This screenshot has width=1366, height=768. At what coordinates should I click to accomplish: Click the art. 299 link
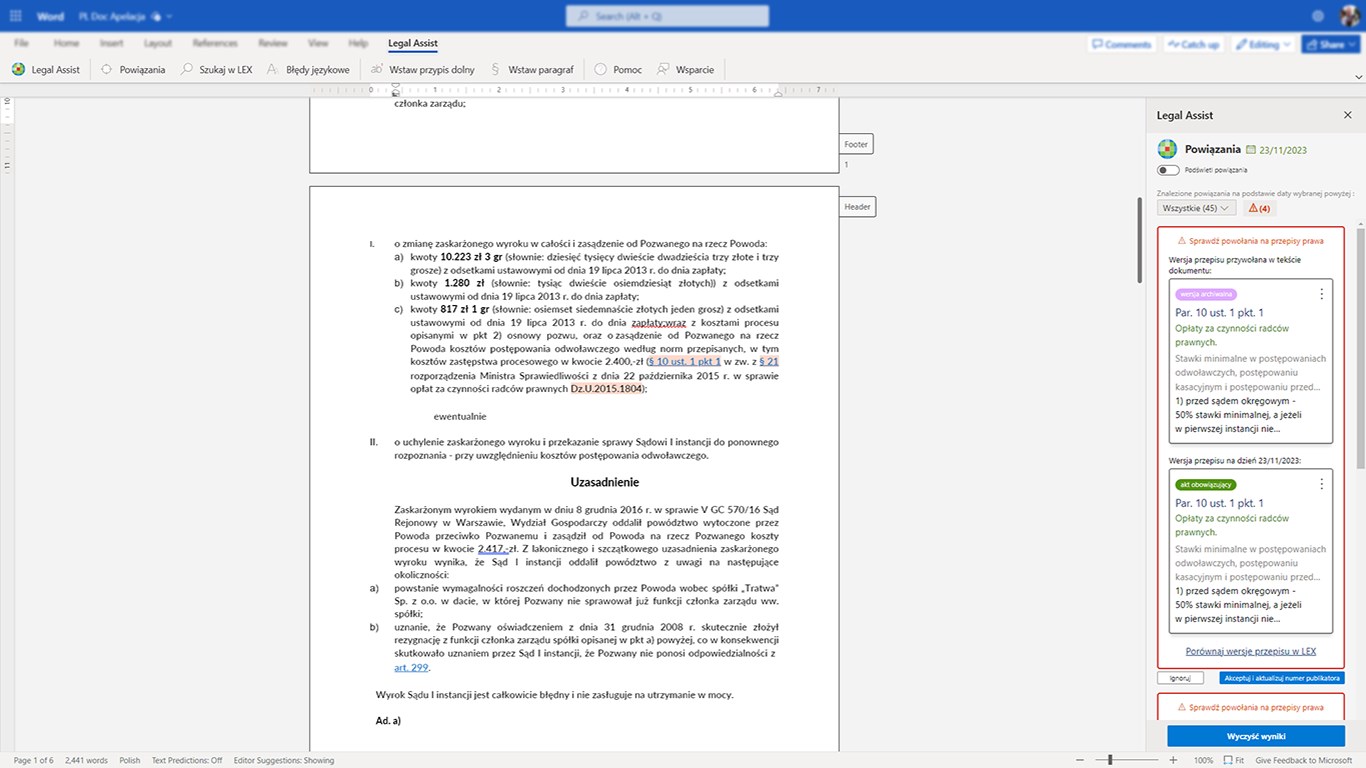pyautogui.click(x=411, y=667)
